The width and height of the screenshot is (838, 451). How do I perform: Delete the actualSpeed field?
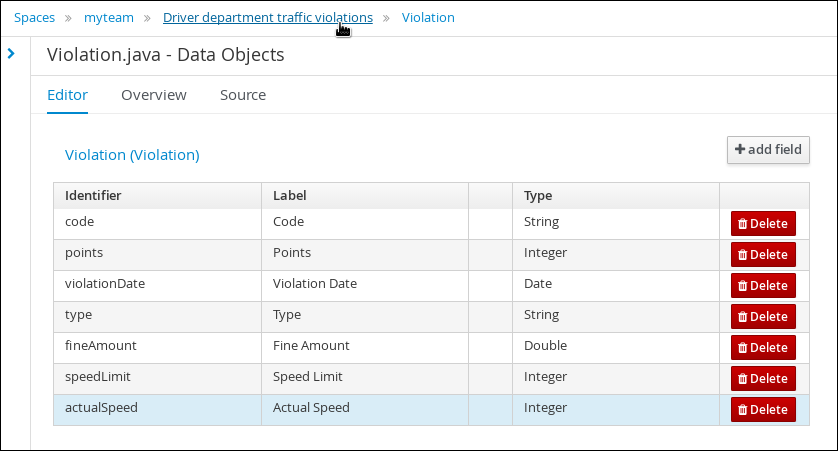point(763,409)
